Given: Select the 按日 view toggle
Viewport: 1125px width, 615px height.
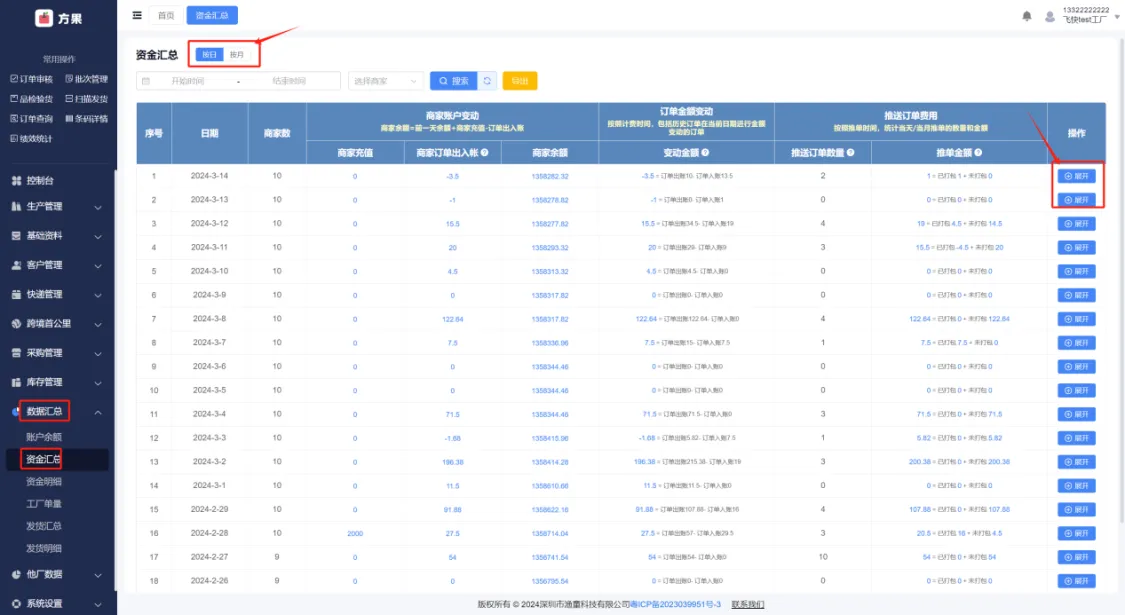Looking at the screenshot, I should point(208,55).
